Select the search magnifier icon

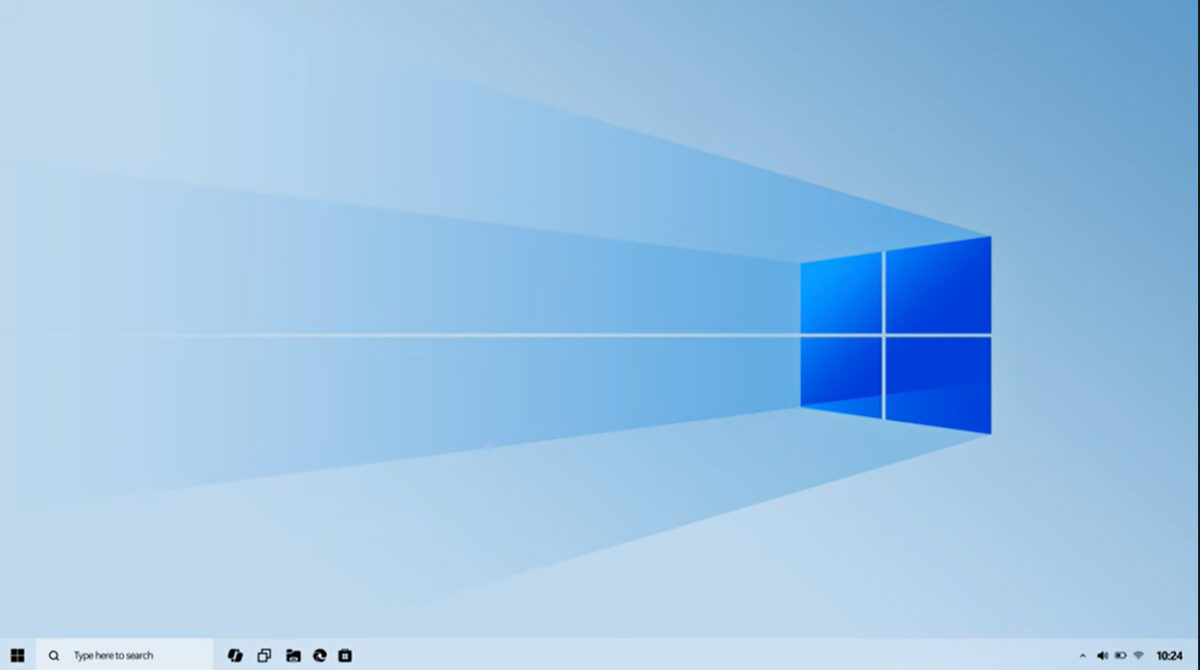click(53, 655)
